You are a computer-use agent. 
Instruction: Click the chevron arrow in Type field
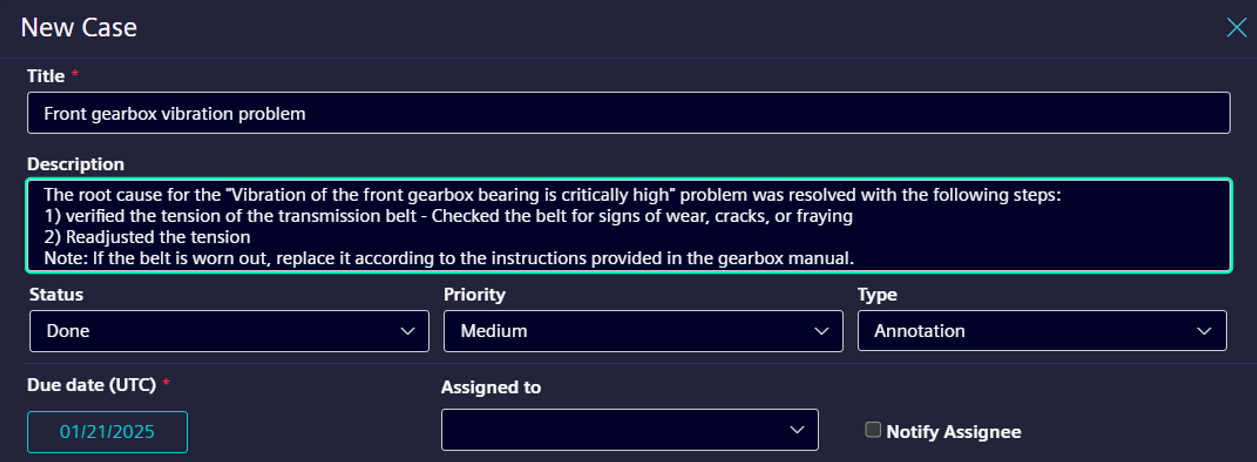point(1205,331)
